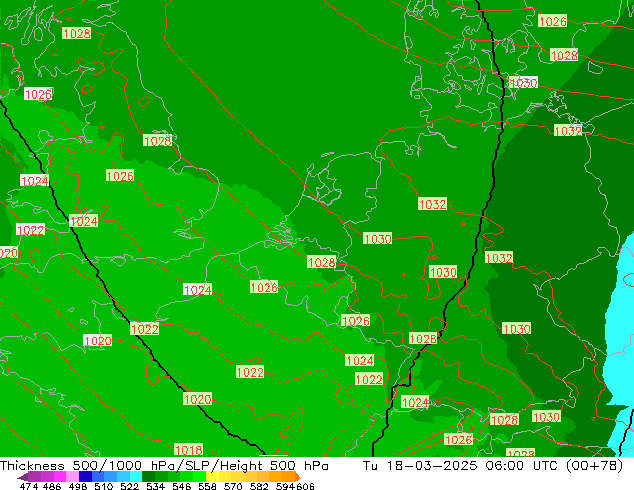Image resolution: width=634 pixels, height=490 pixels.
Task: Click the darkest green swatch in the thickness legend
Action: (x=148, y=477)
